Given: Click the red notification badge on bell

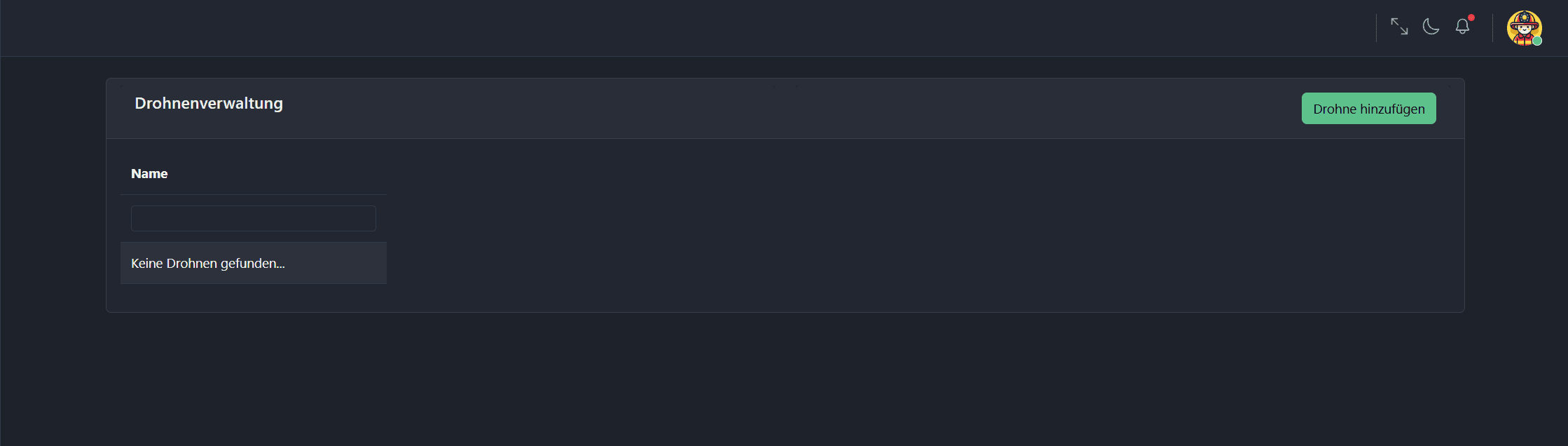Looking at the screenshot, I should (1471, 18).
